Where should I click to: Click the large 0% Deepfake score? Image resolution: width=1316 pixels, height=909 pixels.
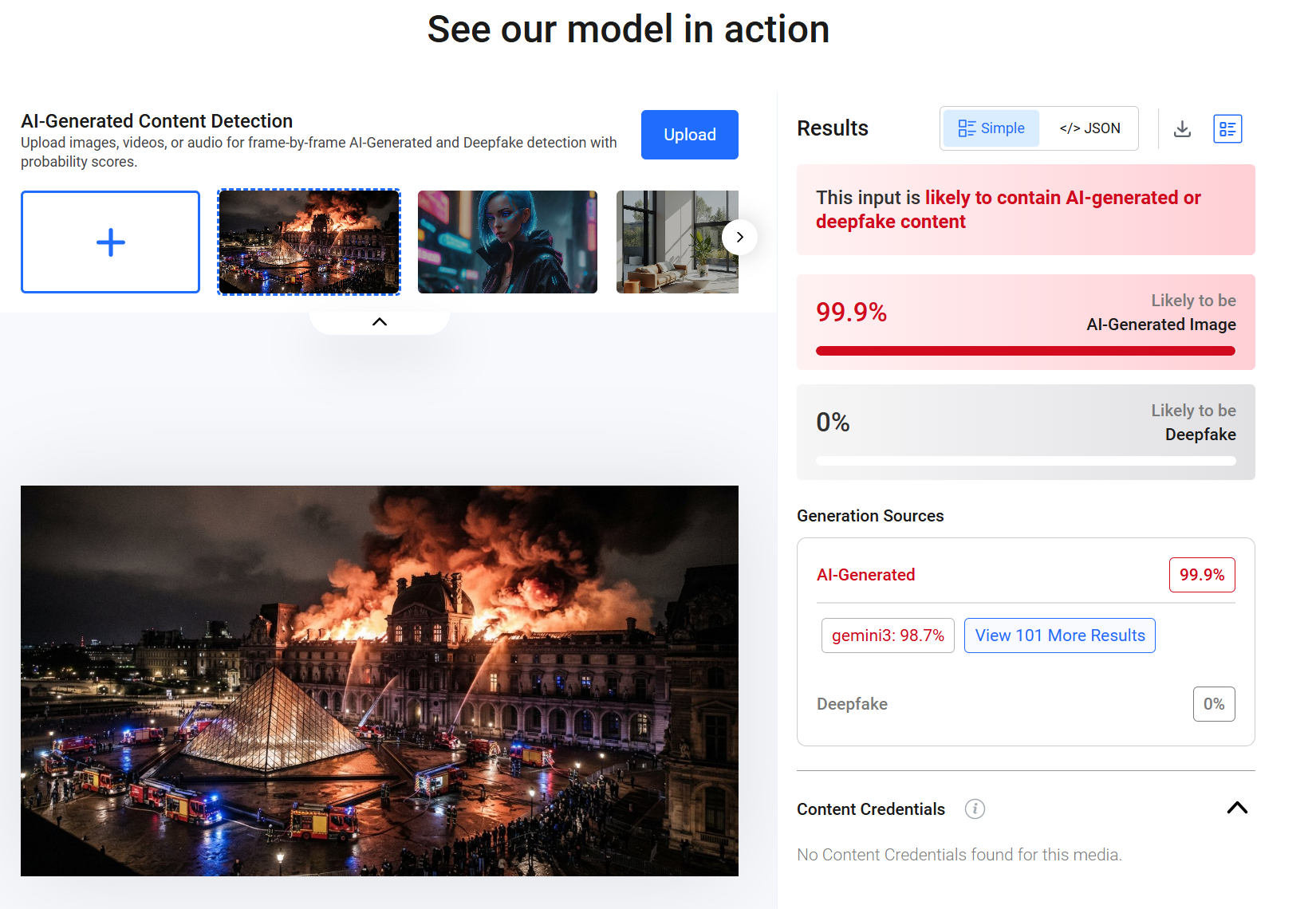pyautogui.click(x=833, y=422)
